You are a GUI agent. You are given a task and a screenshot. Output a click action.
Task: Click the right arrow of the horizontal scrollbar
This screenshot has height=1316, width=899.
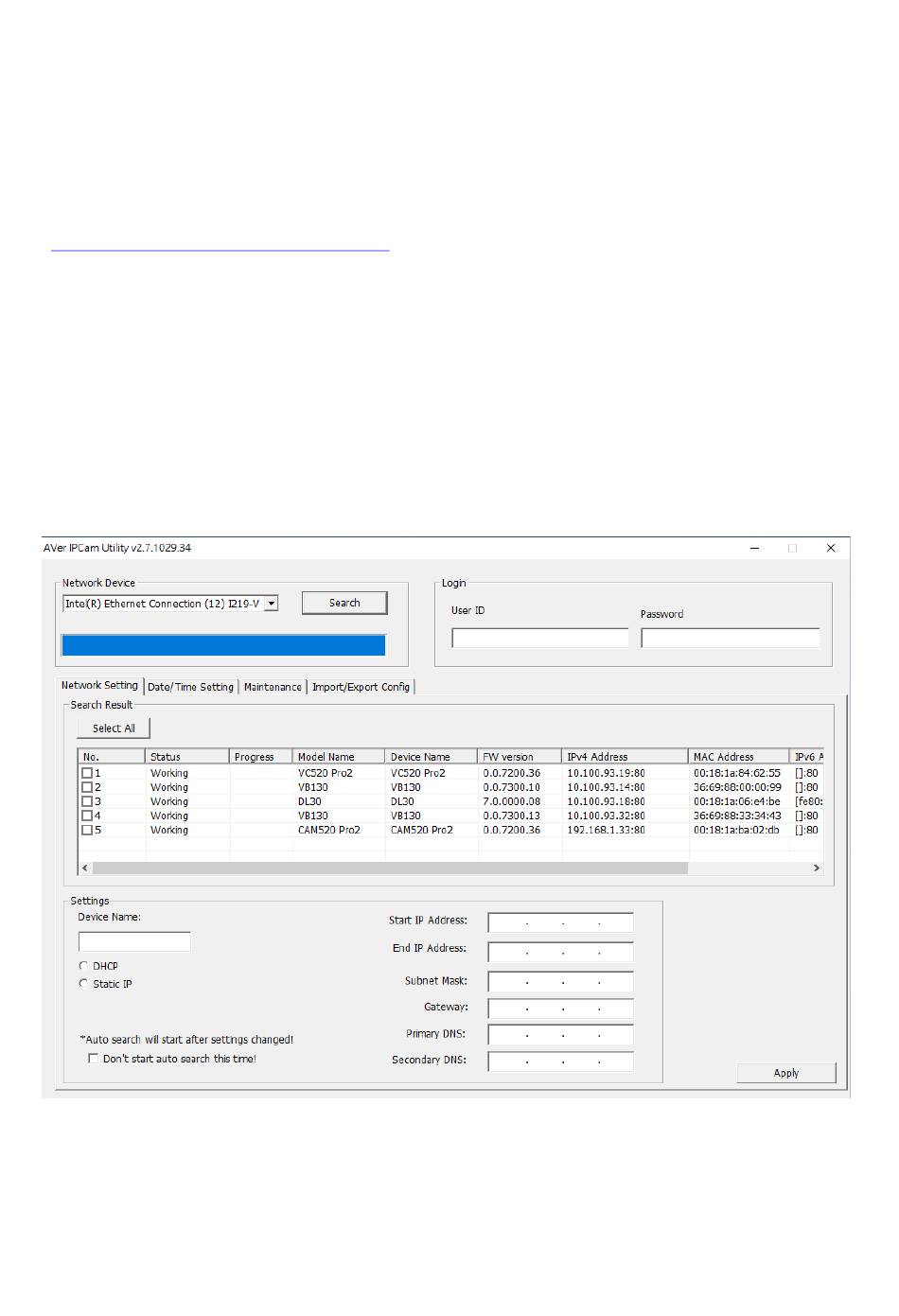tap(817, 868)
